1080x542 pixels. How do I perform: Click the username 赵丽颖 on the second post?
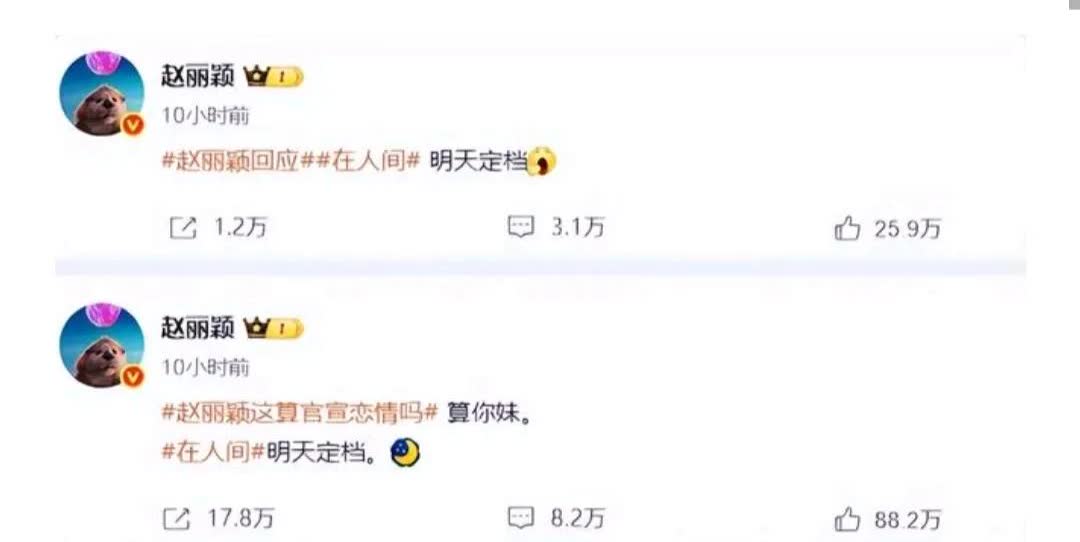(198, 328)
